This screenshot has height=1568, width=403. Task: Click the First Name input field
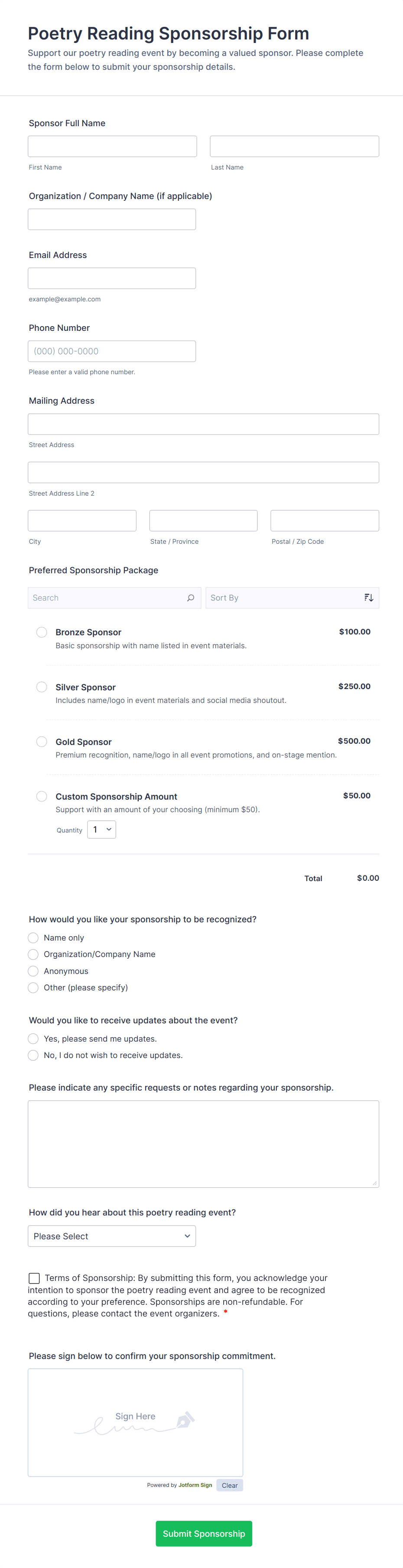[x=113, y=147]
